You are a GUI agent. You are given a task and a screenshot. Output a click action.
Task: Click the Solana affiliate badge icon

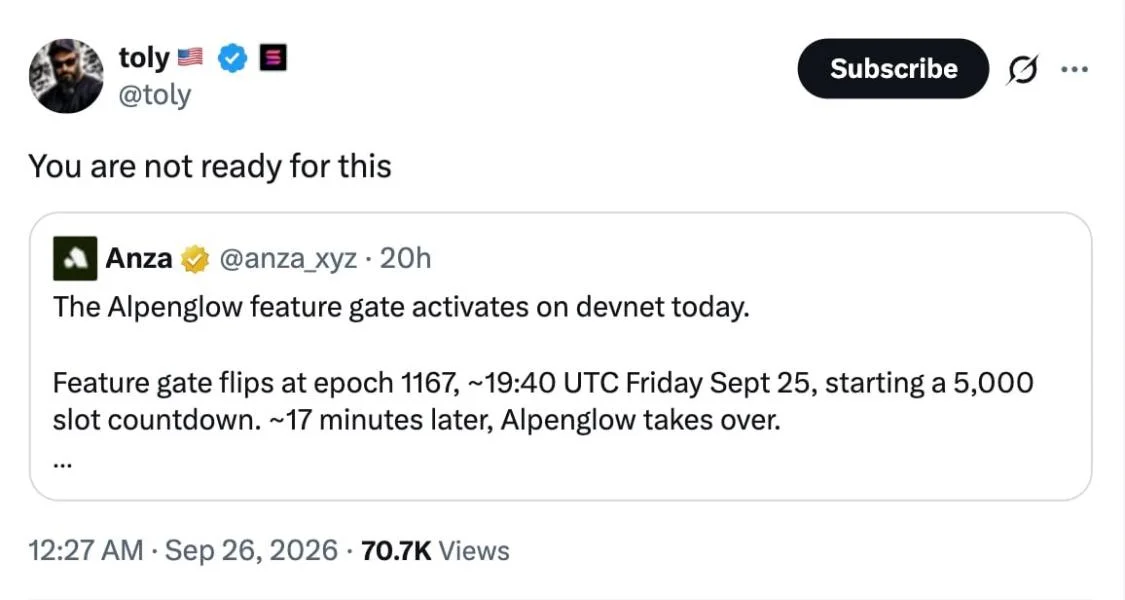(273, 57)
